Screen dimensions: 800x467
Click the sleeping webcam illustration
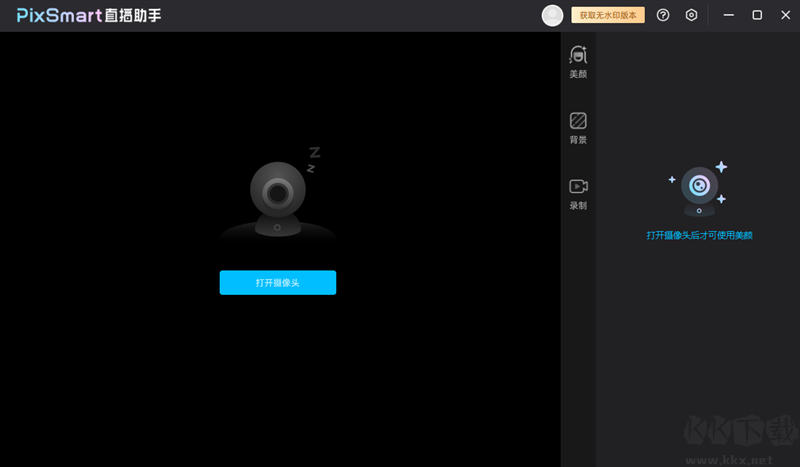pyautogui.click(x=278, y=195)
